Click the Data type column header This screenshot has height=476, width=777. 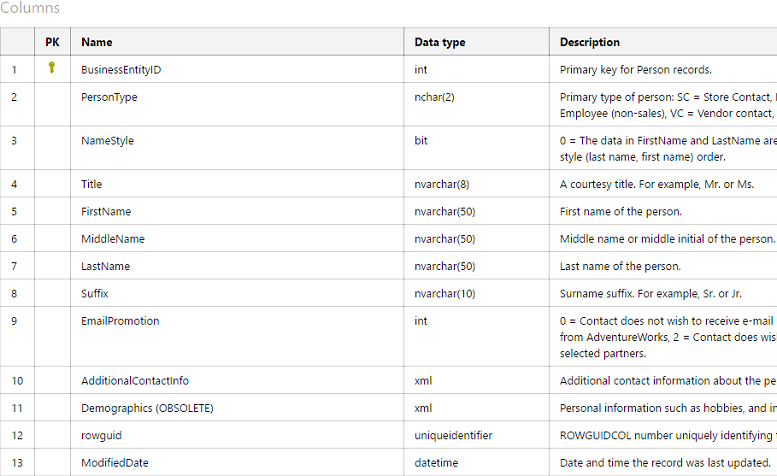point(440,42)
